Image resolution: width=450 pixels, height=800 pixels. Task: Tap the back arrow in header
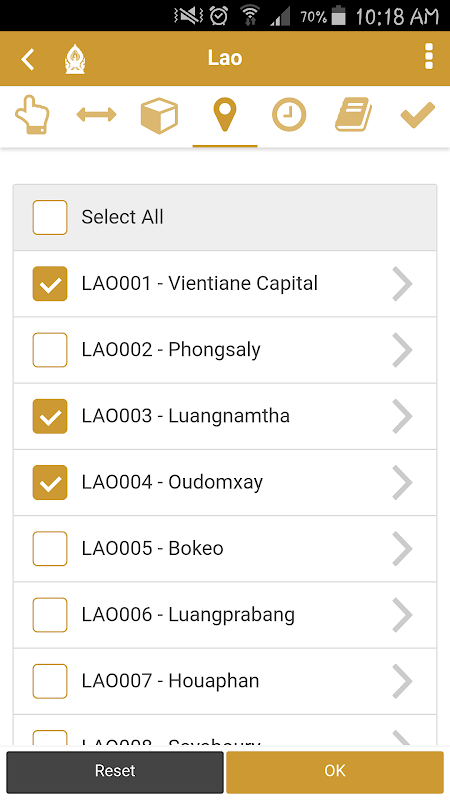tap(28, 59)
